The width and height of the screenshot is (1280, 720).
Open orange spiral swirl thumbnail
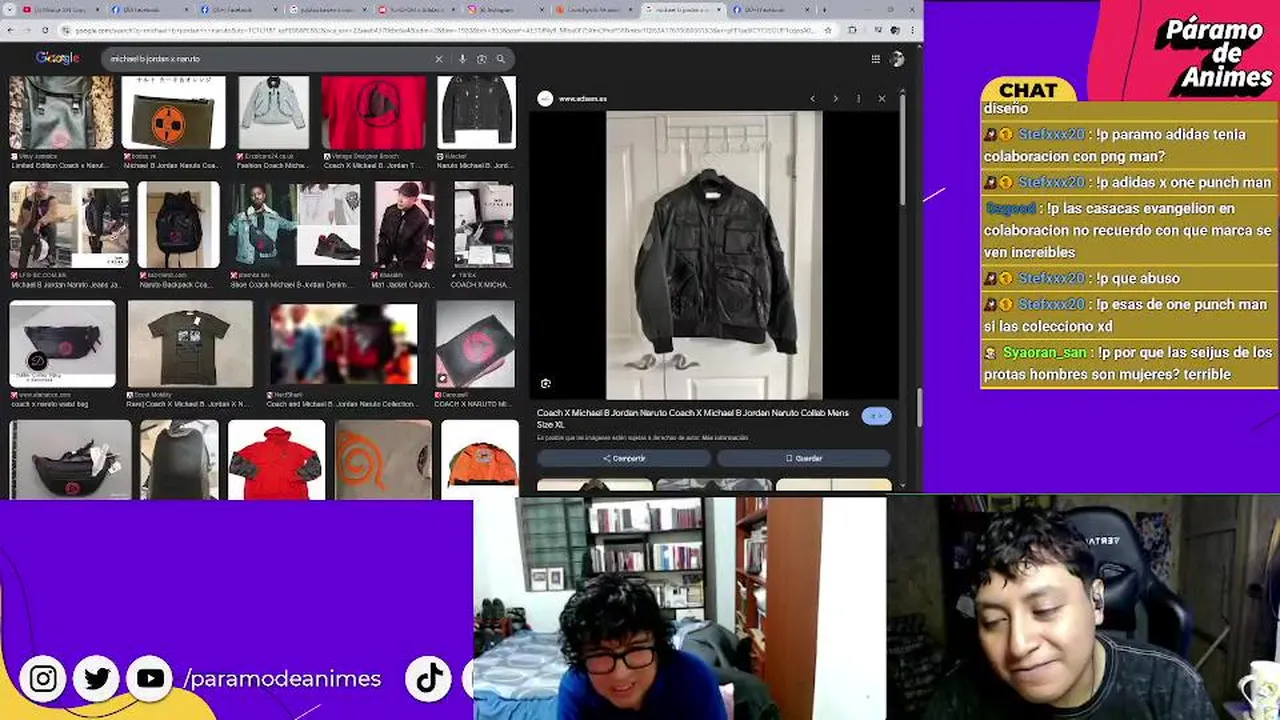click(x=383, y=459)
